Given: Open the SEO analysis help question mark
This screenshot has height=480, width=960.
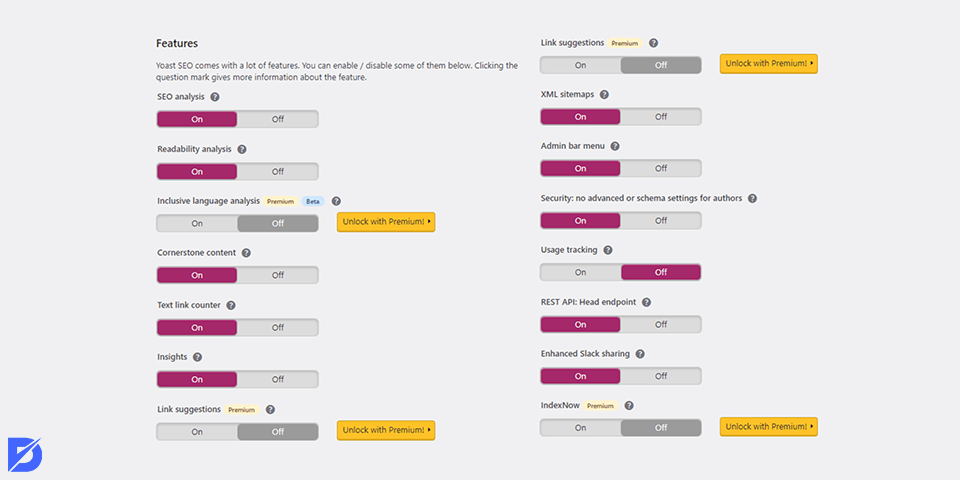Looking at the screenshot, I should (215, 97).
